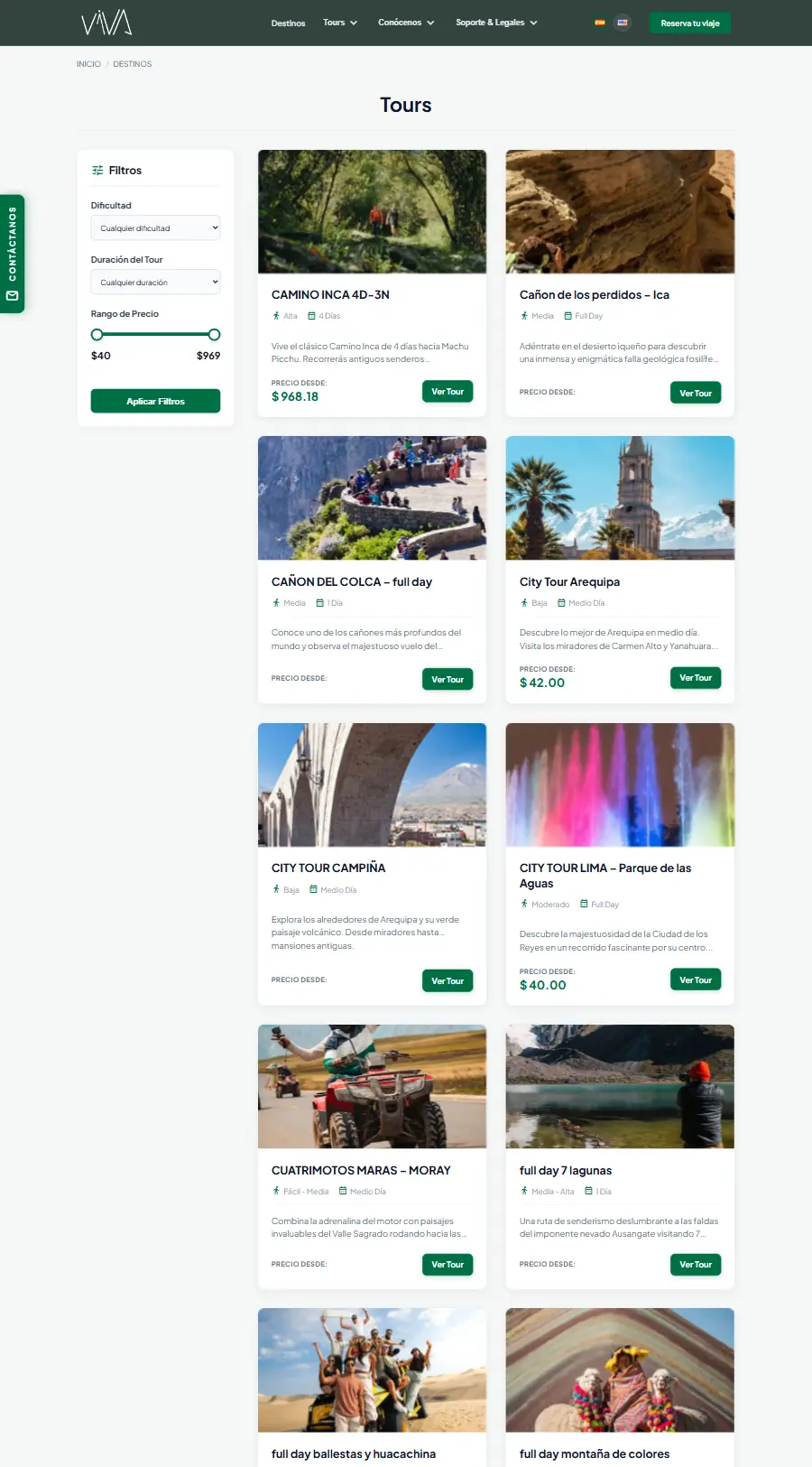Viewport: 812px width, 1467px height.
Task: Click CUATRIMOTOS MARAS – MORAY title
Action: 361,1171
